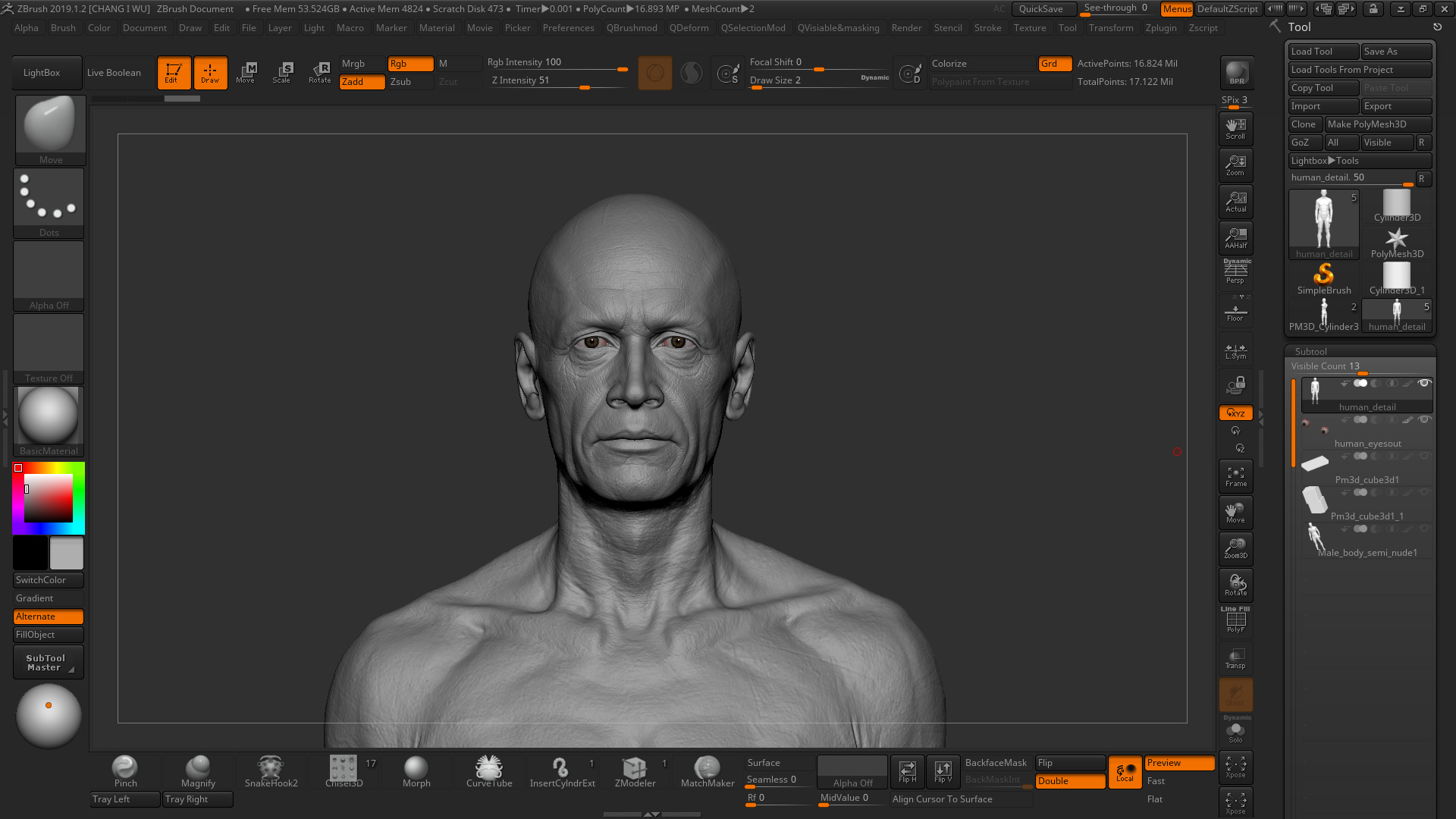The width and height of the screenshot is (1456, 819).
Task: Click the SubTool Master plugin button
Action: [47, 661]
